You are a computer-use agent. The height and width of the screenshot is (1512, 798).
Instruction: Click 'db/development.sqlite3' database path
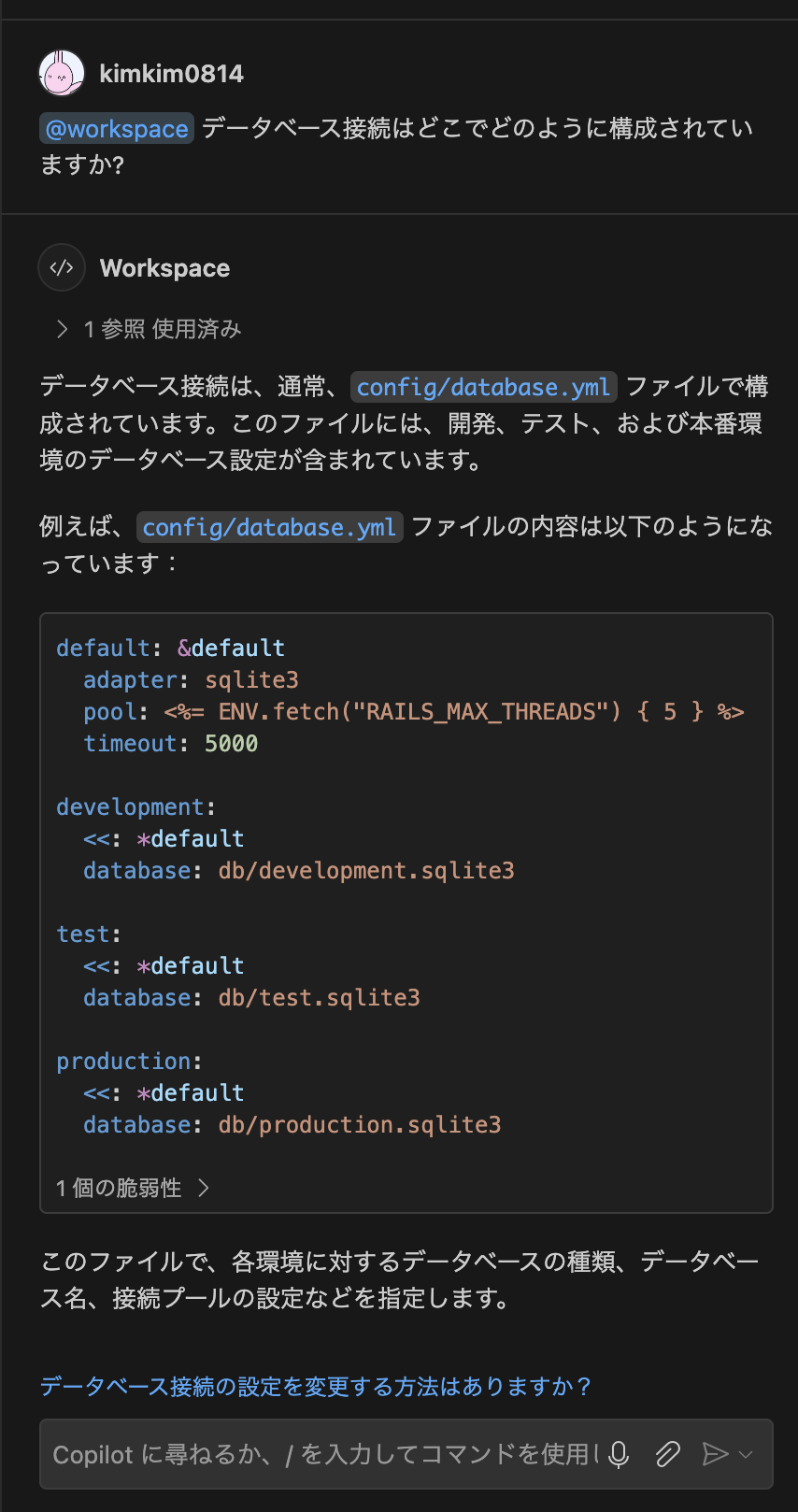coord(366,871)
